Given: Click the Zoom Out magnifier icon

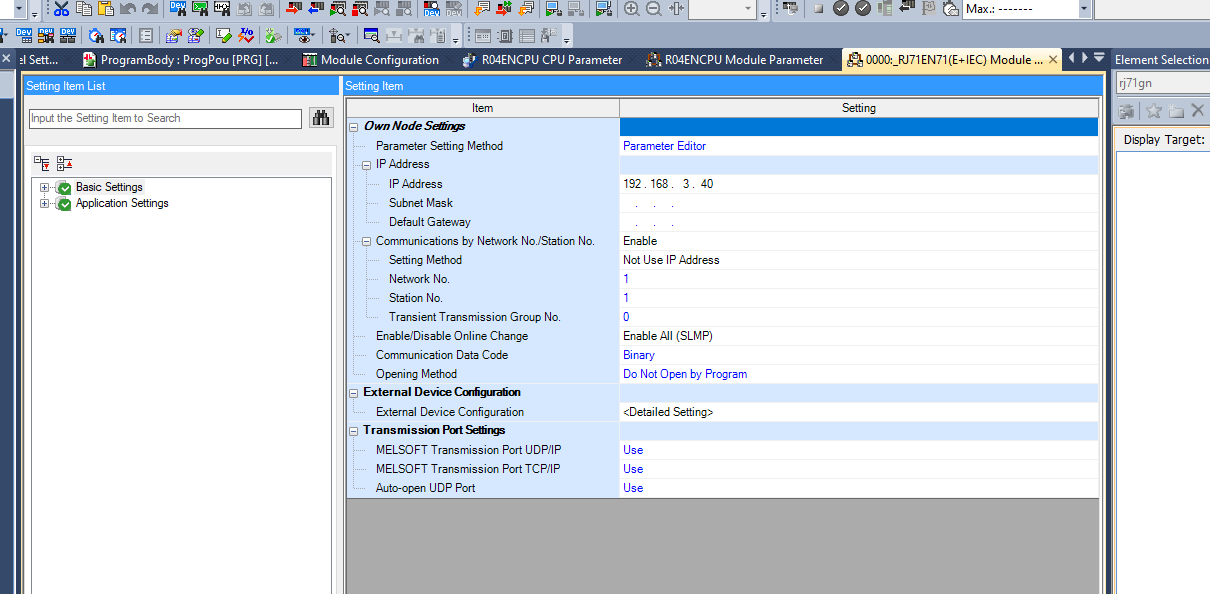Looking at the screenshot, I should pyautogui.click(x=654, y=9).
